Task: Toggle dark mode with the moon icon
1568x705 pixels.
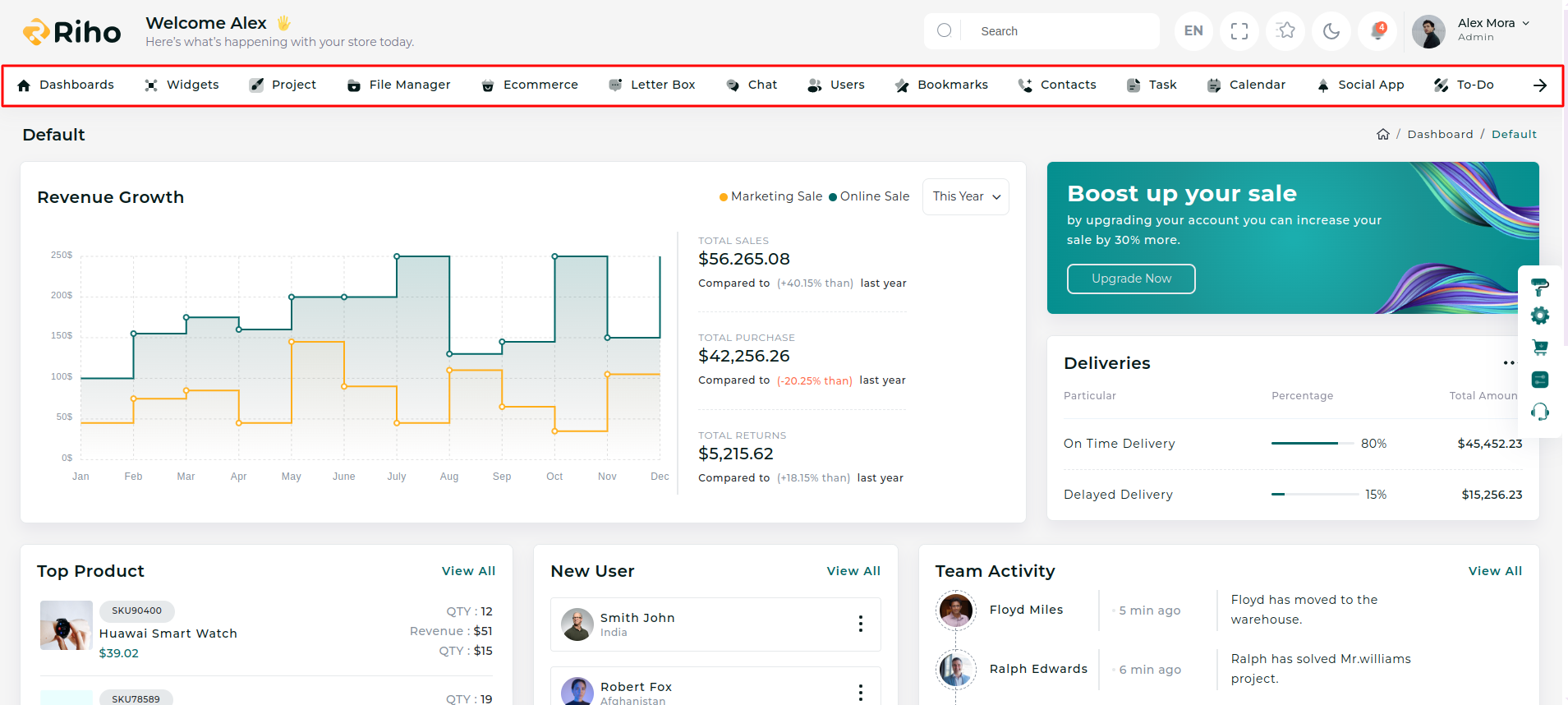Action: (x=1331, y=31)
